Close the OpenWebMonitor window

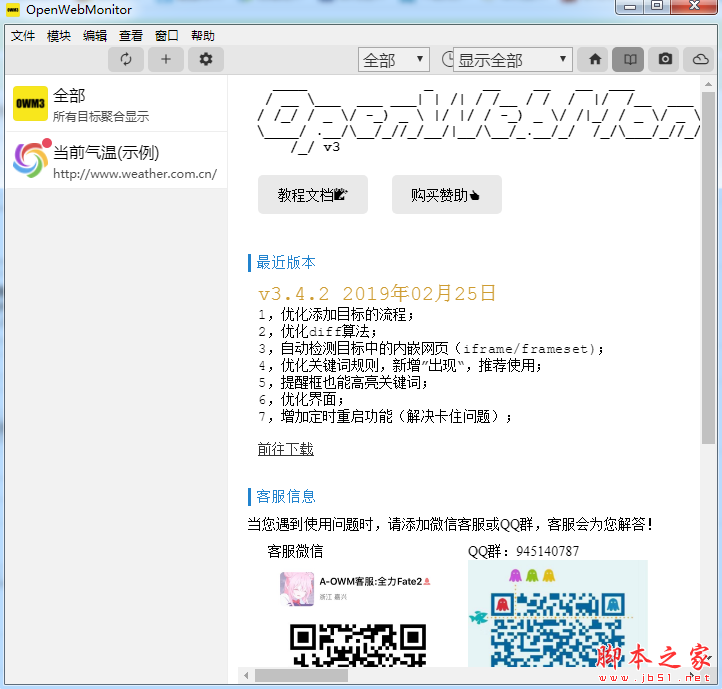[694, 6]
